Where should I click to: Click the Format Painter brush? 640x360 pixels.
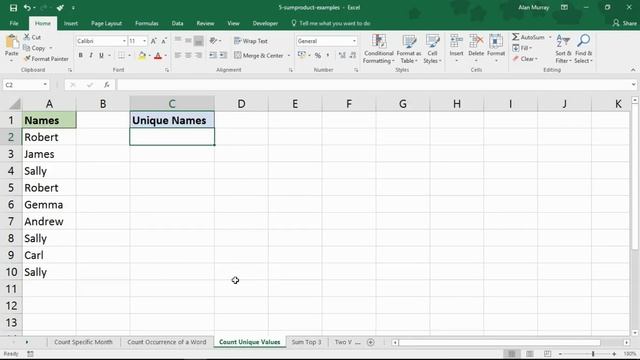pyautogui.click(x=46, y=59)
